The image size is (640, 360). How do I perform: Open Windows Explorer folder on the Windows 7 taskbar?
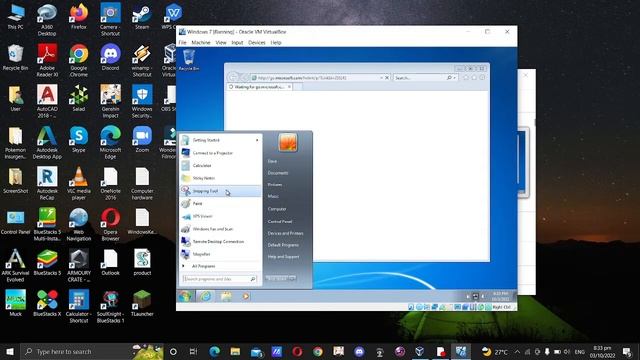pos(226,296)
